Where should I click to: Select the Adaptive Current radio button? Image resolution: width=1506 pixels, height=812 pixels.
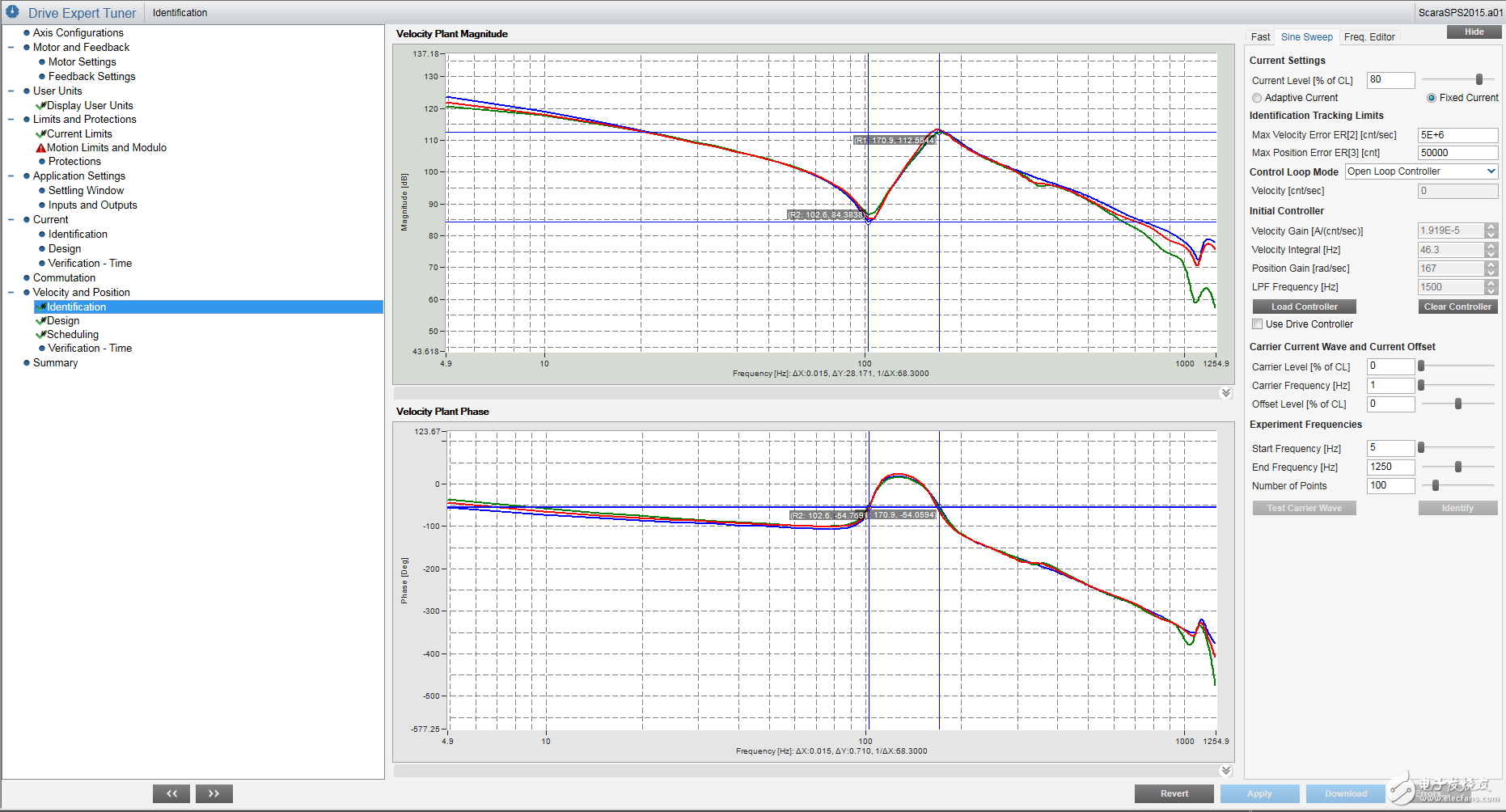(1257, 98)
